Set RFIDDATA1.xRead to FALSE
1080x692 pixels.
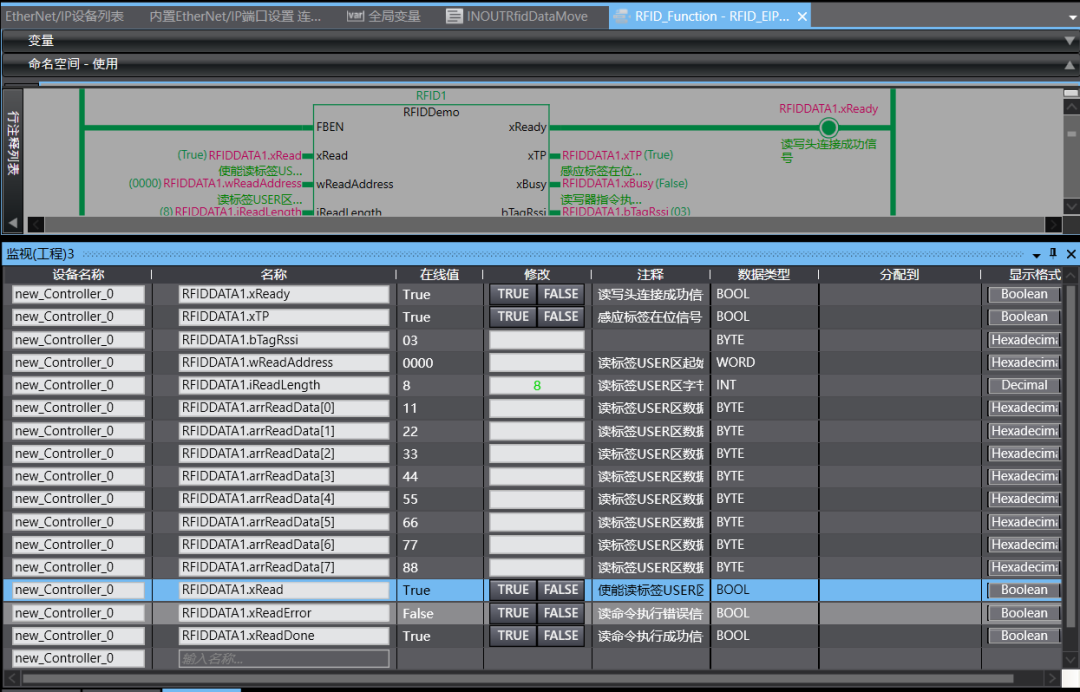tap(561, 590)
